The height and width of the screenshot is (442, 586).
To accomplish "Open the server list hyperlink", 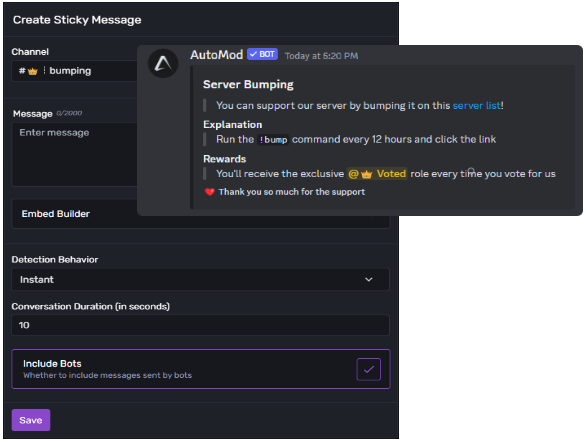I will [476, 106].
